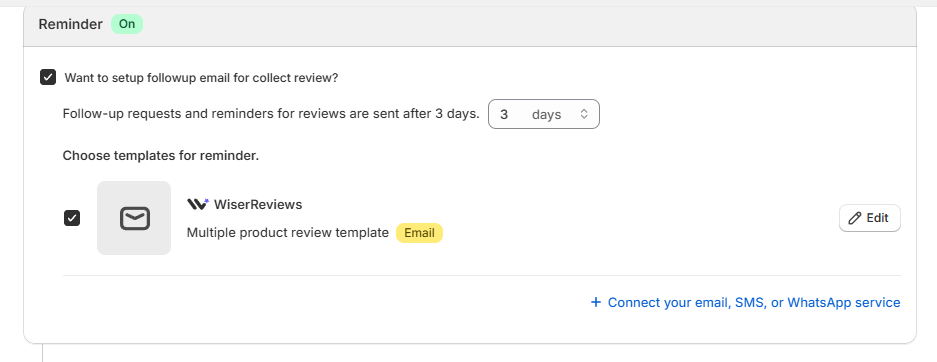
Task: Open the Edit button for the template
Action: 869,218
